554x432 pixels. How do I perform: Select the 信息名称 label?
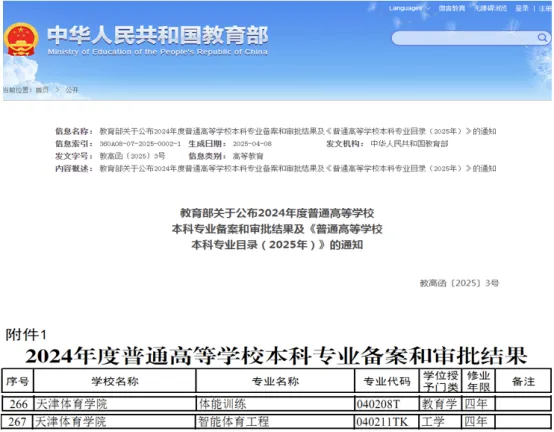coord(73,131)
